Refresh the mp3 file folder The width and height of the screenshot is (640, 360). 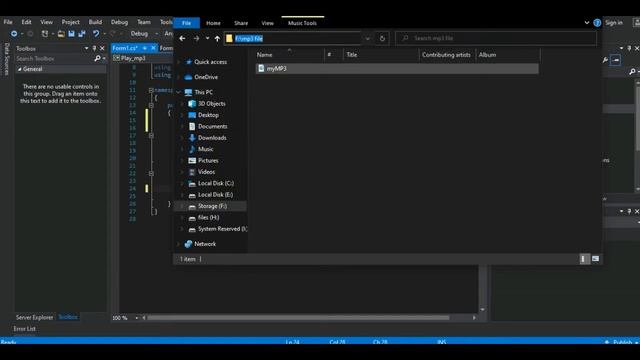tap(382, 38)
